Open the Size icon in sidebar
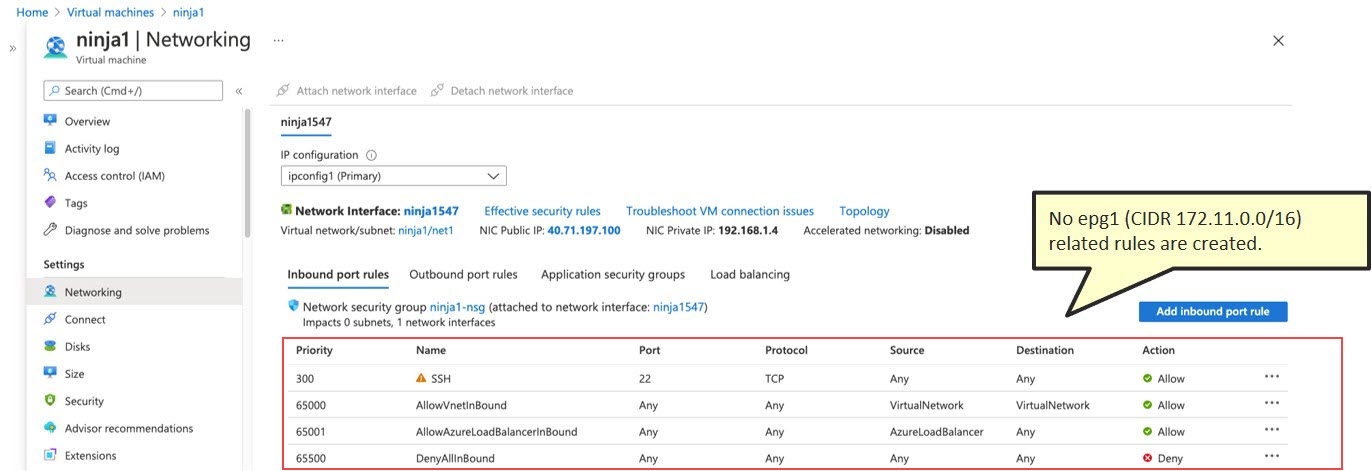This screenshot has width=1371, height=471. 50,373
